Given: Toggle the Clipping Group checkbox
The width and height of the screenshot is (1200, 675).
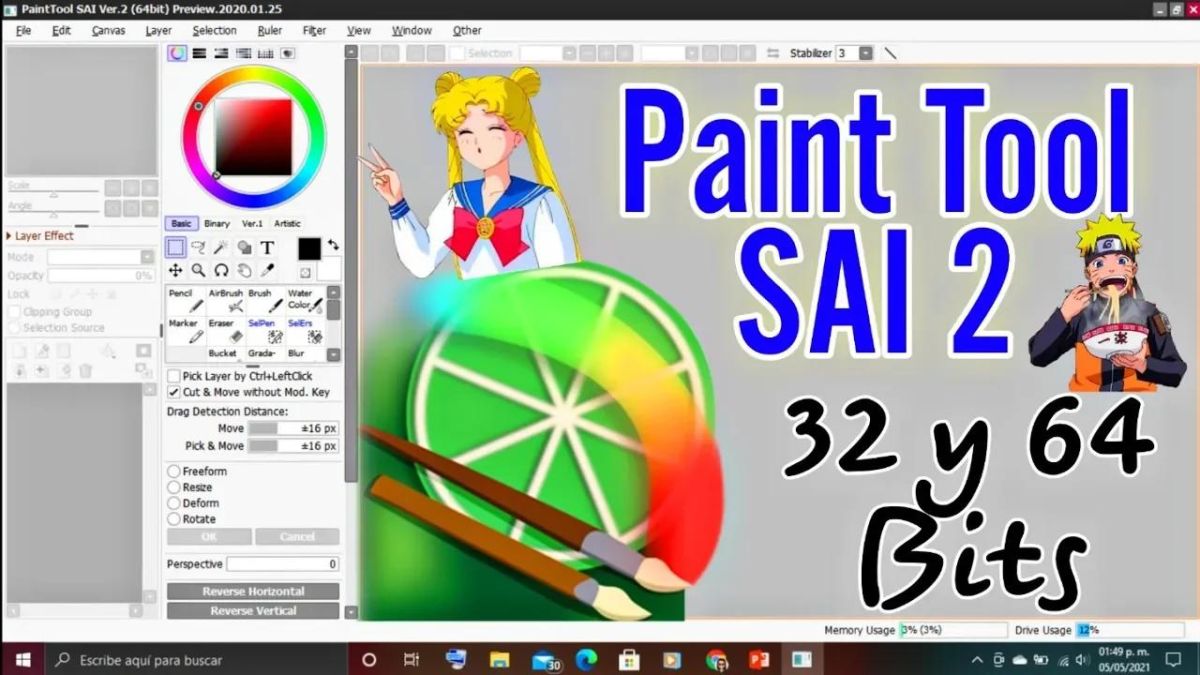Looking at the screenshot, I should 14,312.
